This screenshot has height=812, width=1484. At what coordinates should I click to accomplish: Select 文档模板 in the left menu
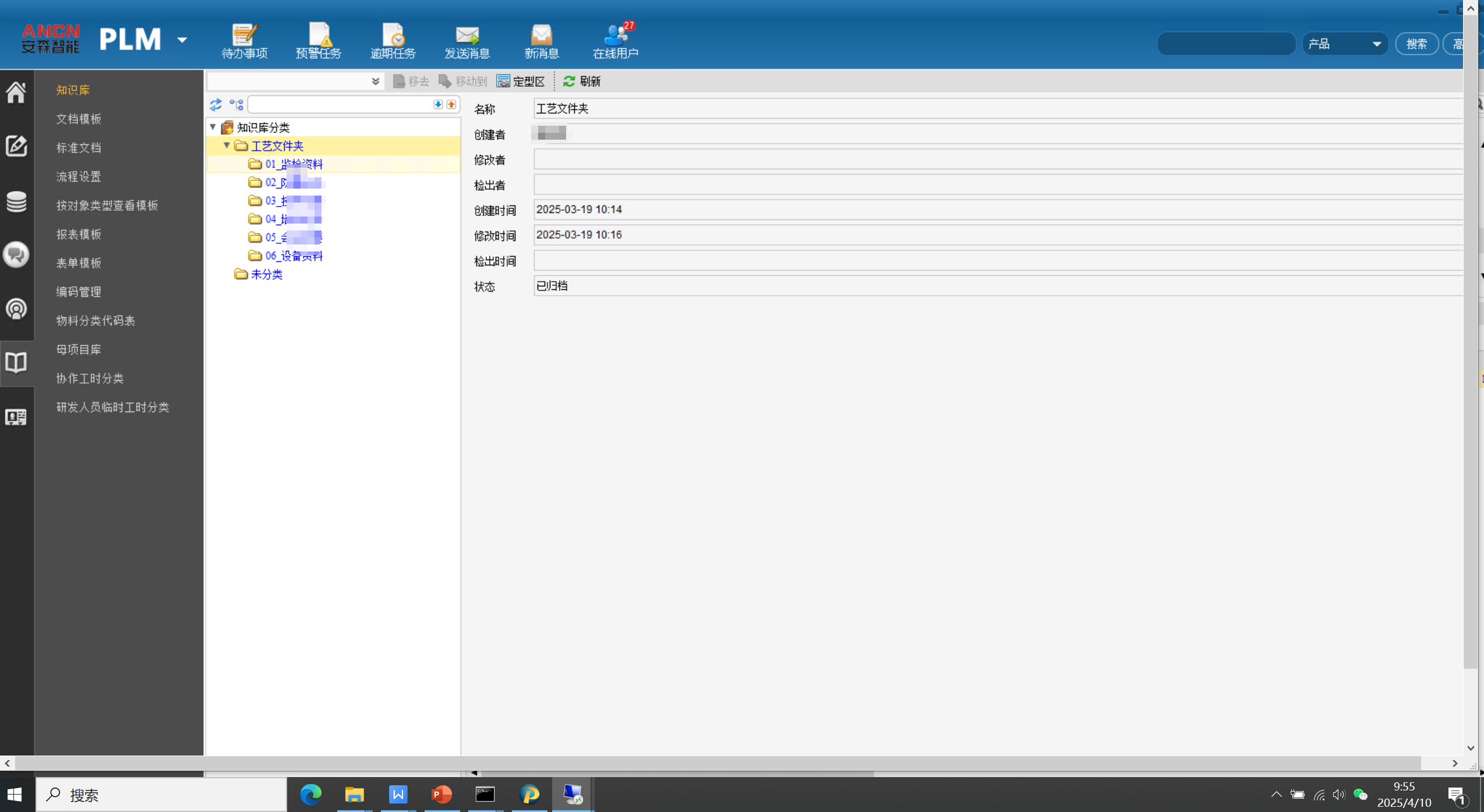pyautogui.click(x=79, y=119)
